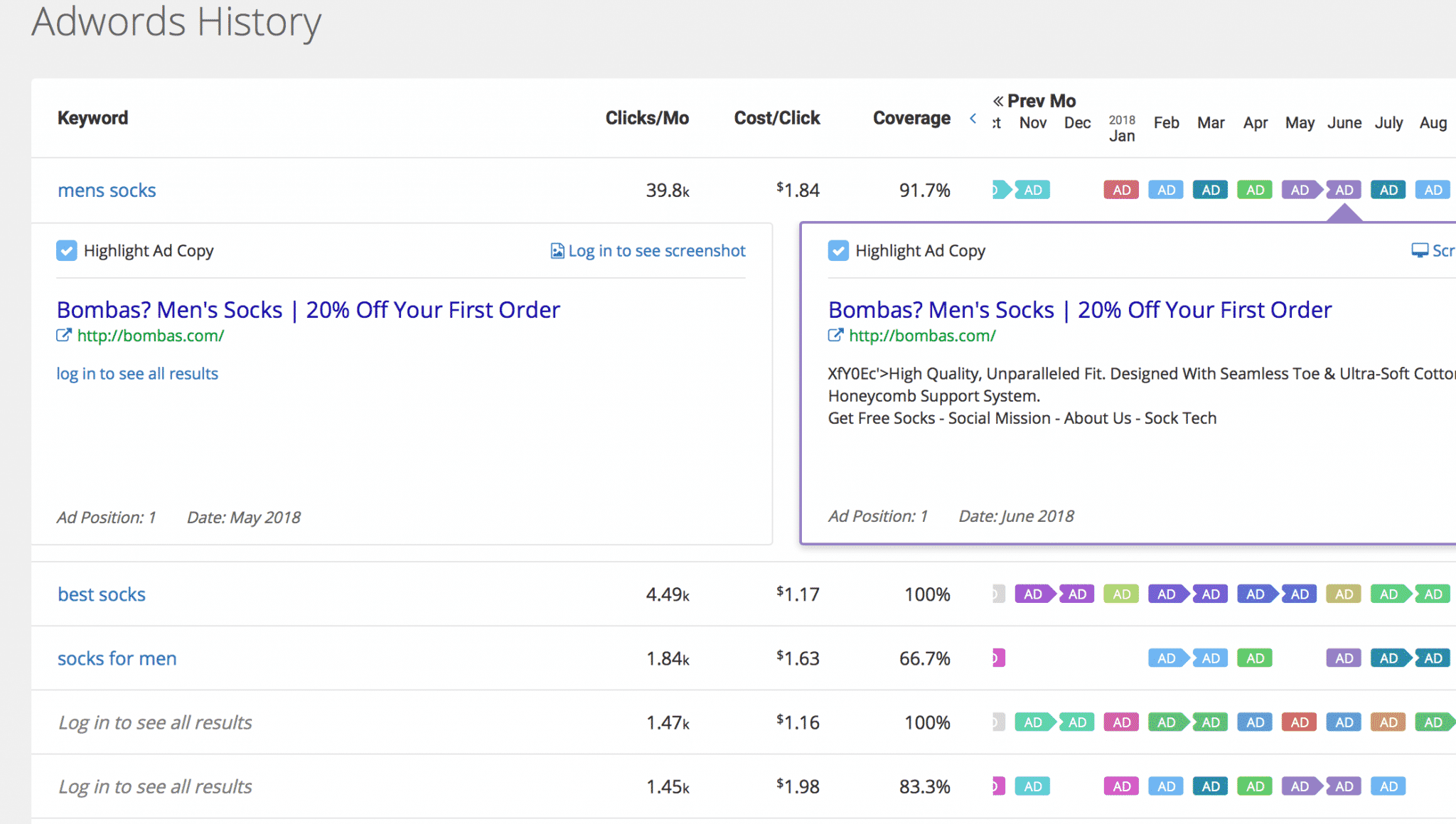Toggle Highlight Ad Copy in the May 2018 panel
The image size is (1456, 824).
67,251
